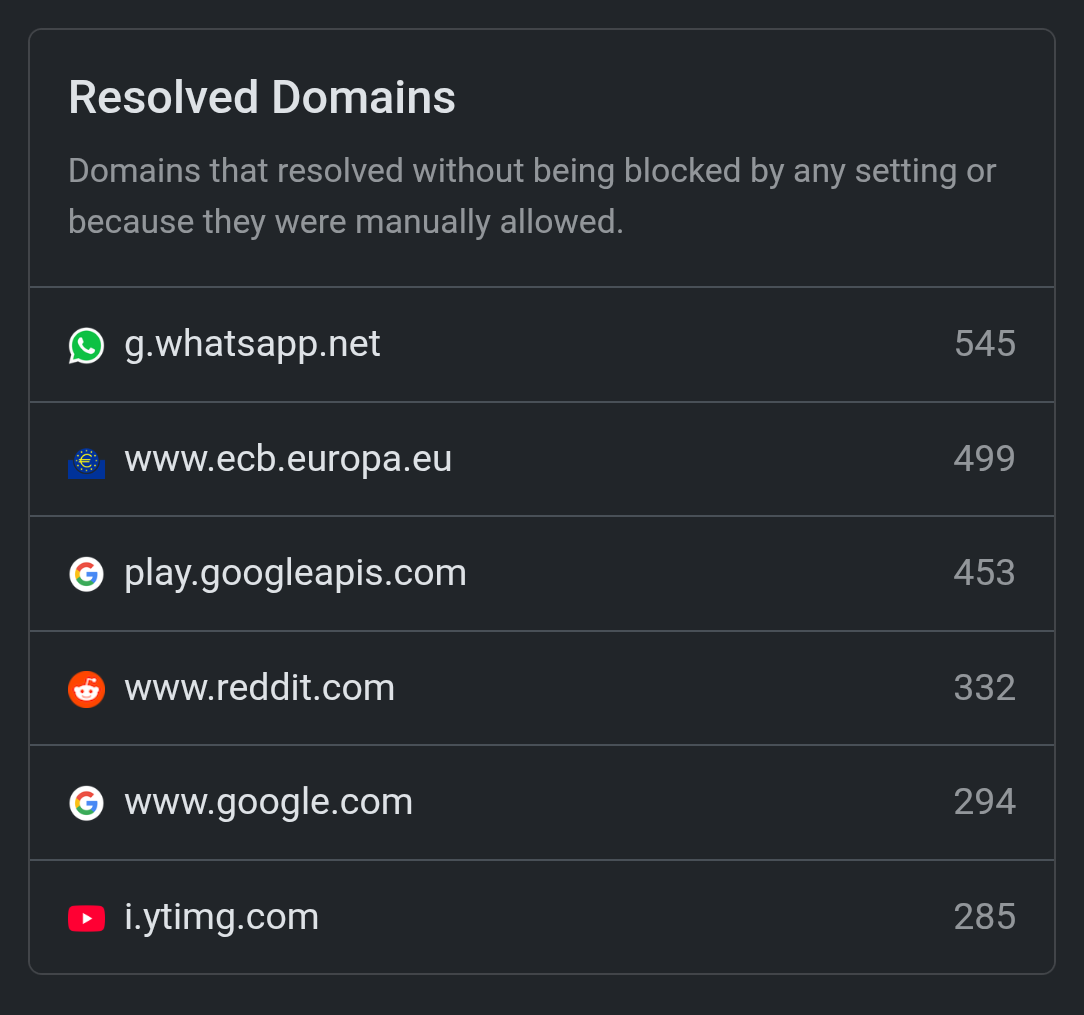Click the 499 query count
Screen dimensions: 1084x1015
point(984,459)
